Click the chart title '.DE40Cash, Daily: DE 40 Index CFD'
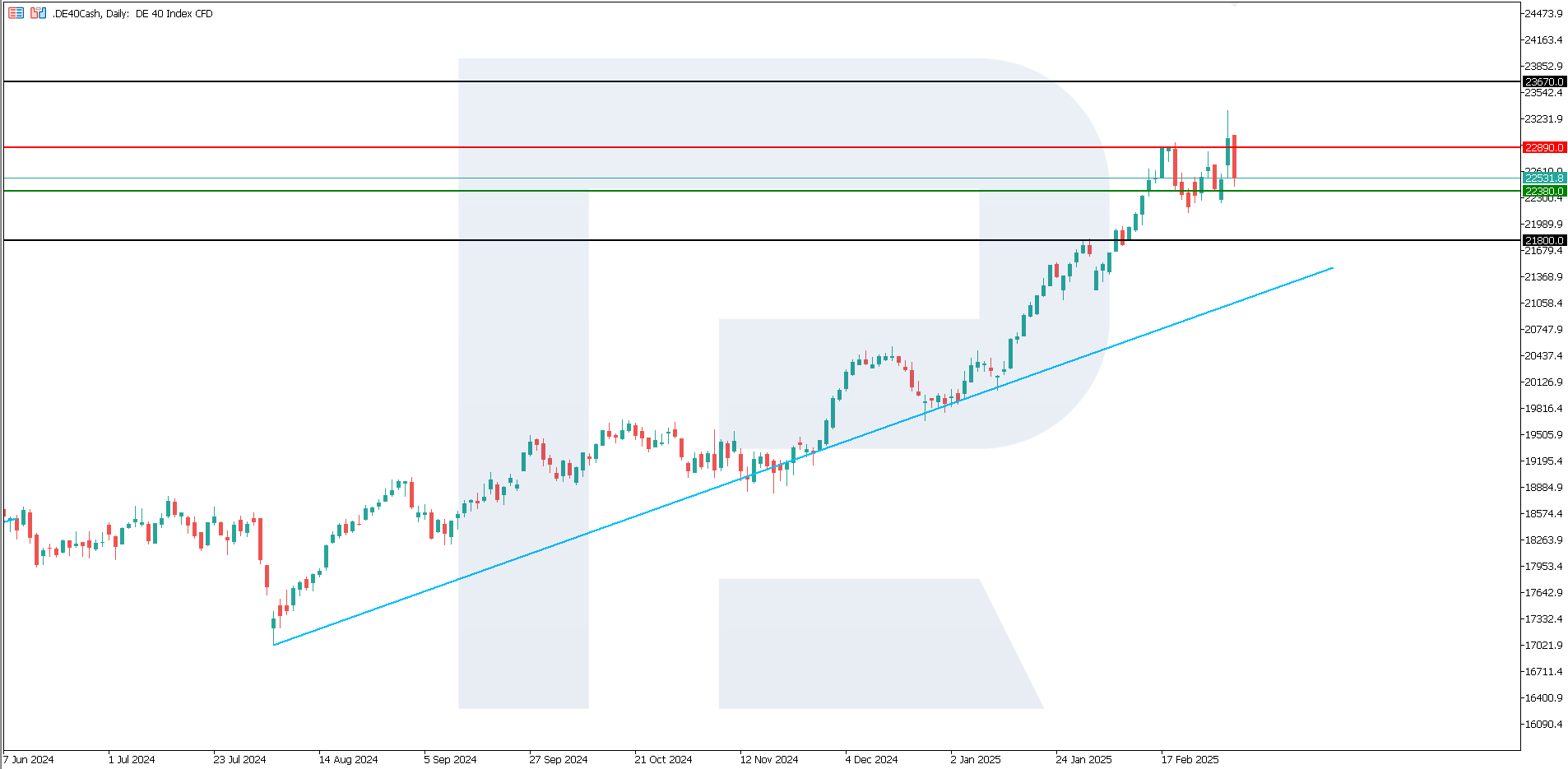Screen dimensions: 1568x769 point(132,14)
